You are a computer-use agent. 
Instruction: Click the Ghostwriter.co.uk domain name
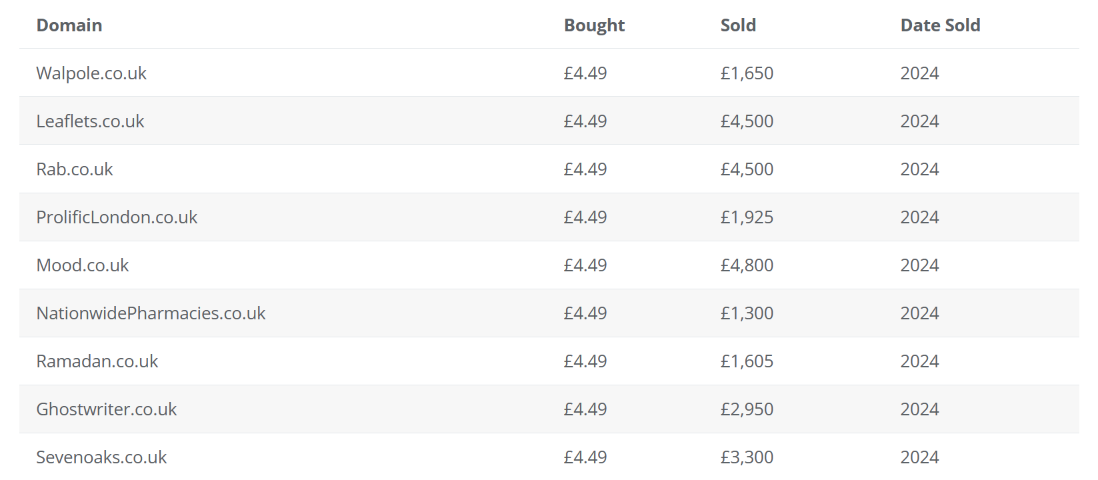pyautogui.click(x=106, y=409)
